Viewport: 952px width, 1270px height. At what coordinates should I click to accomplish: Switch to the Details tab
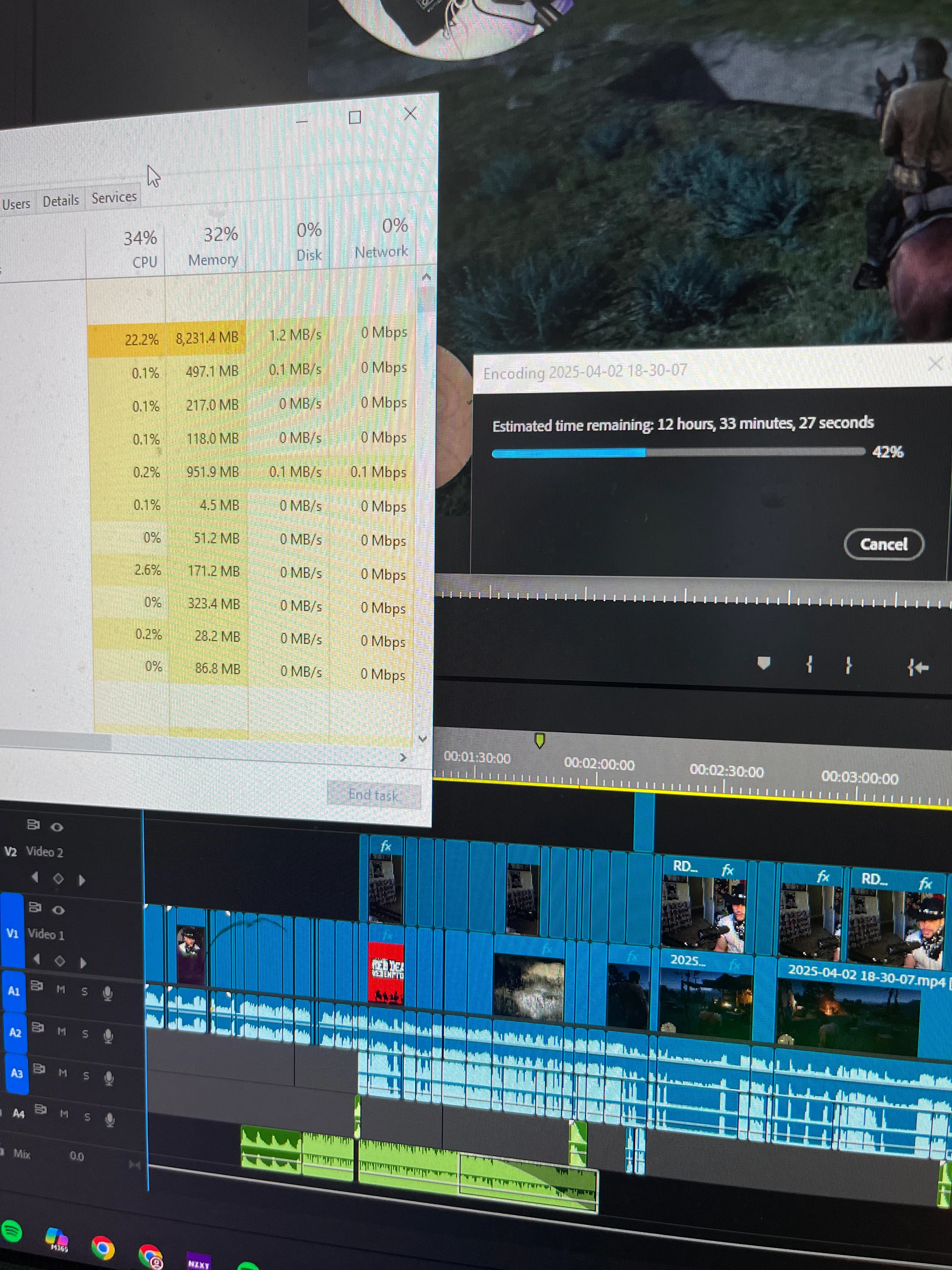[61, 201]
